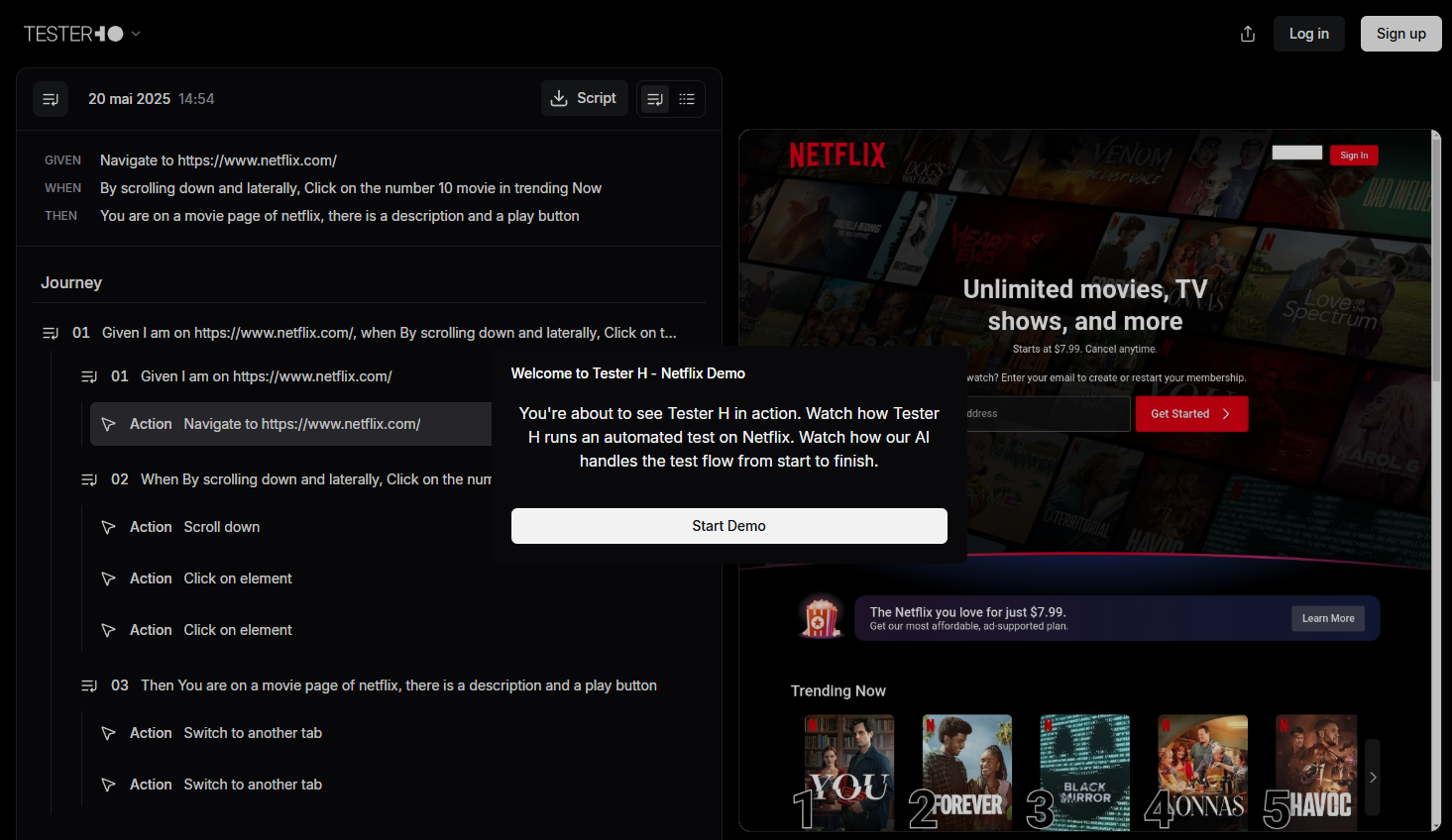
Task: Click the journey icon beside the date
Action: (x=51, y=99)
